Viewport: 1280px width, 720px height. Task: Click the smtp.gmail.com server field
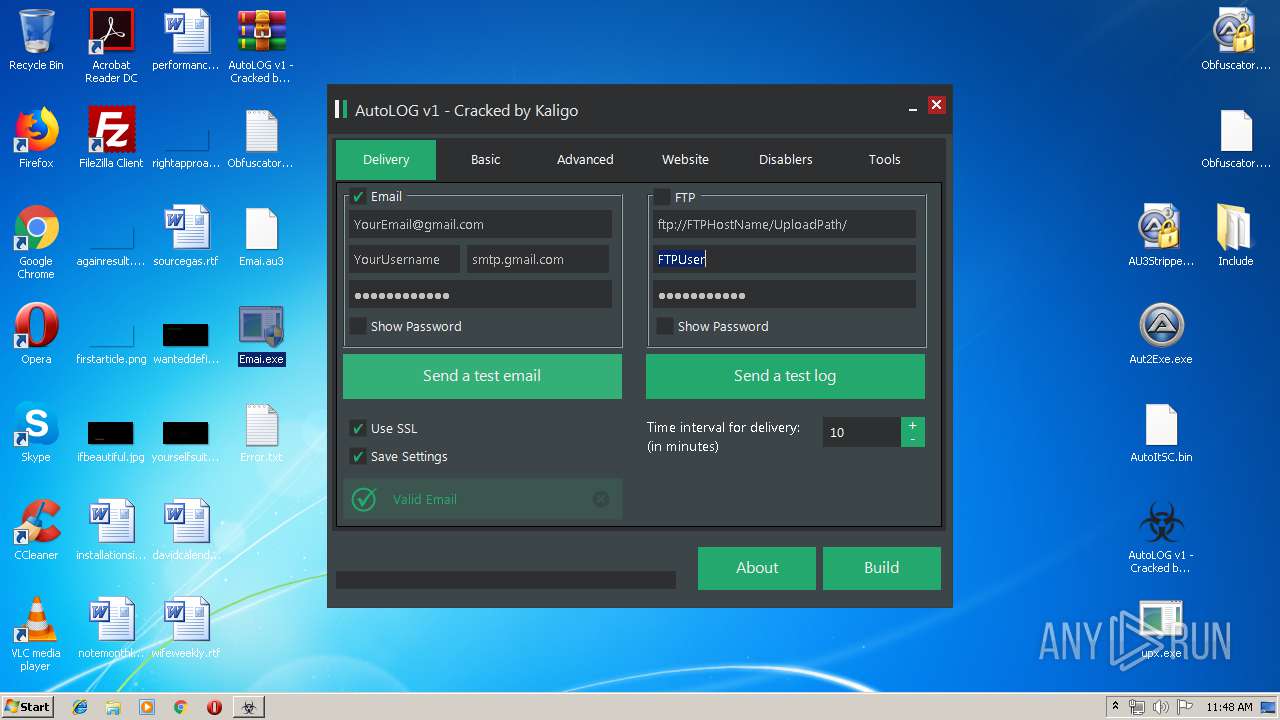(x=538, y=259)
